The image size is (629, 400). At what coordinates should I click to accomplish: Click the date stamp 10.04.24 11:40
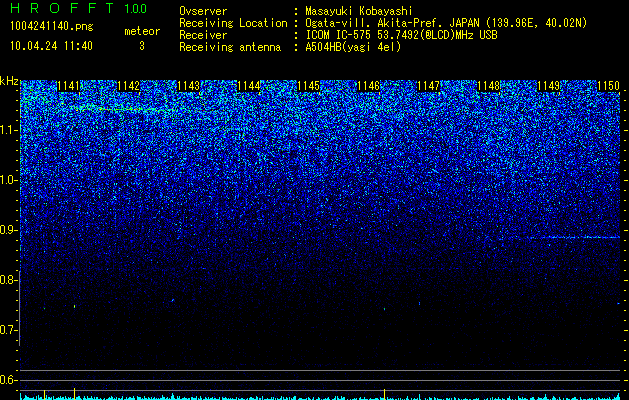click(52, 46)
